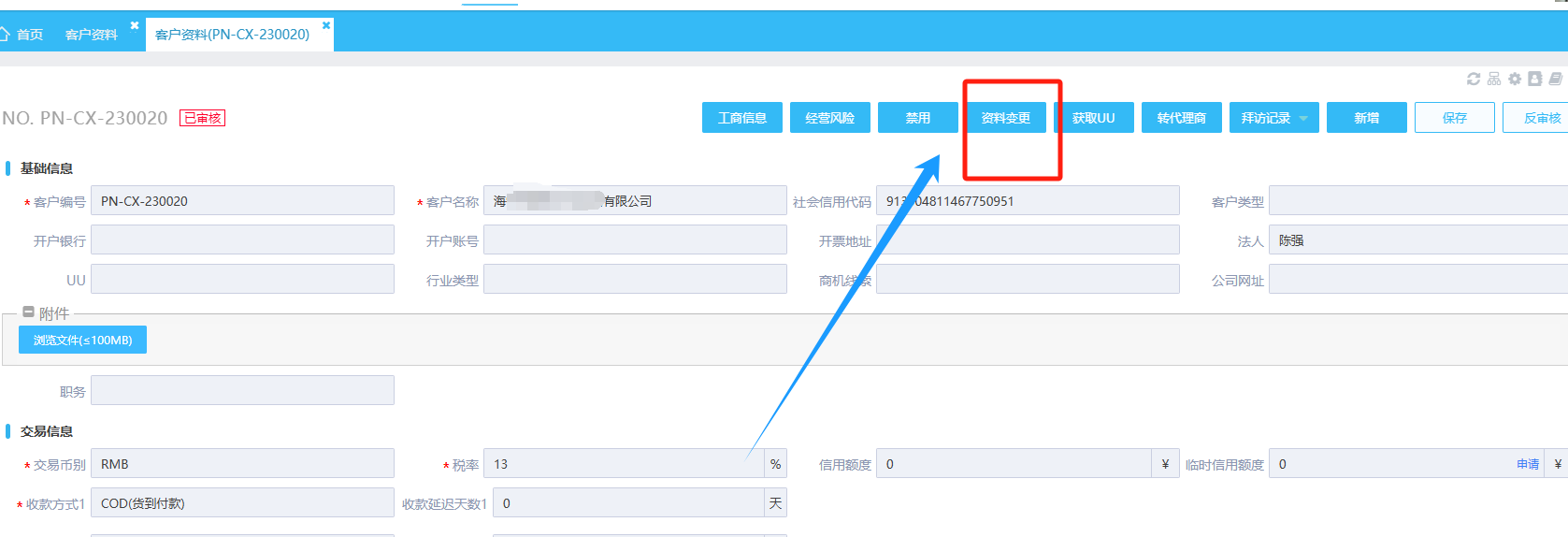Open 收款方式1 field showing COD(货到付款)
Viewport: 1568px width, 537px height.
click(242, 503)
